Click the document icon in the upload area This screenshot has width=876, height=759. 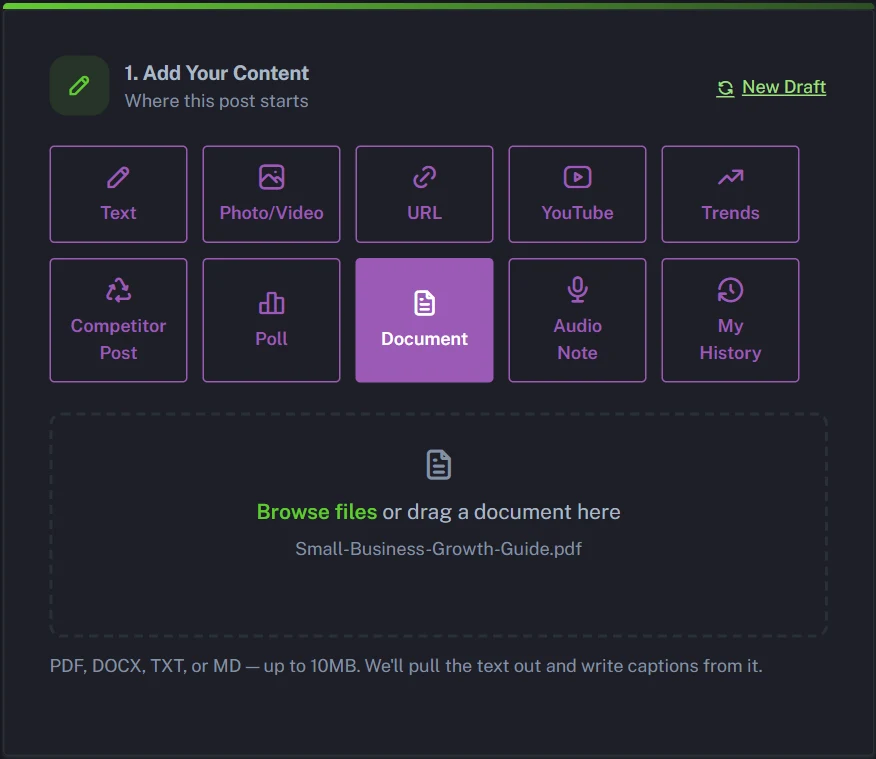click(x=439, y=465)
